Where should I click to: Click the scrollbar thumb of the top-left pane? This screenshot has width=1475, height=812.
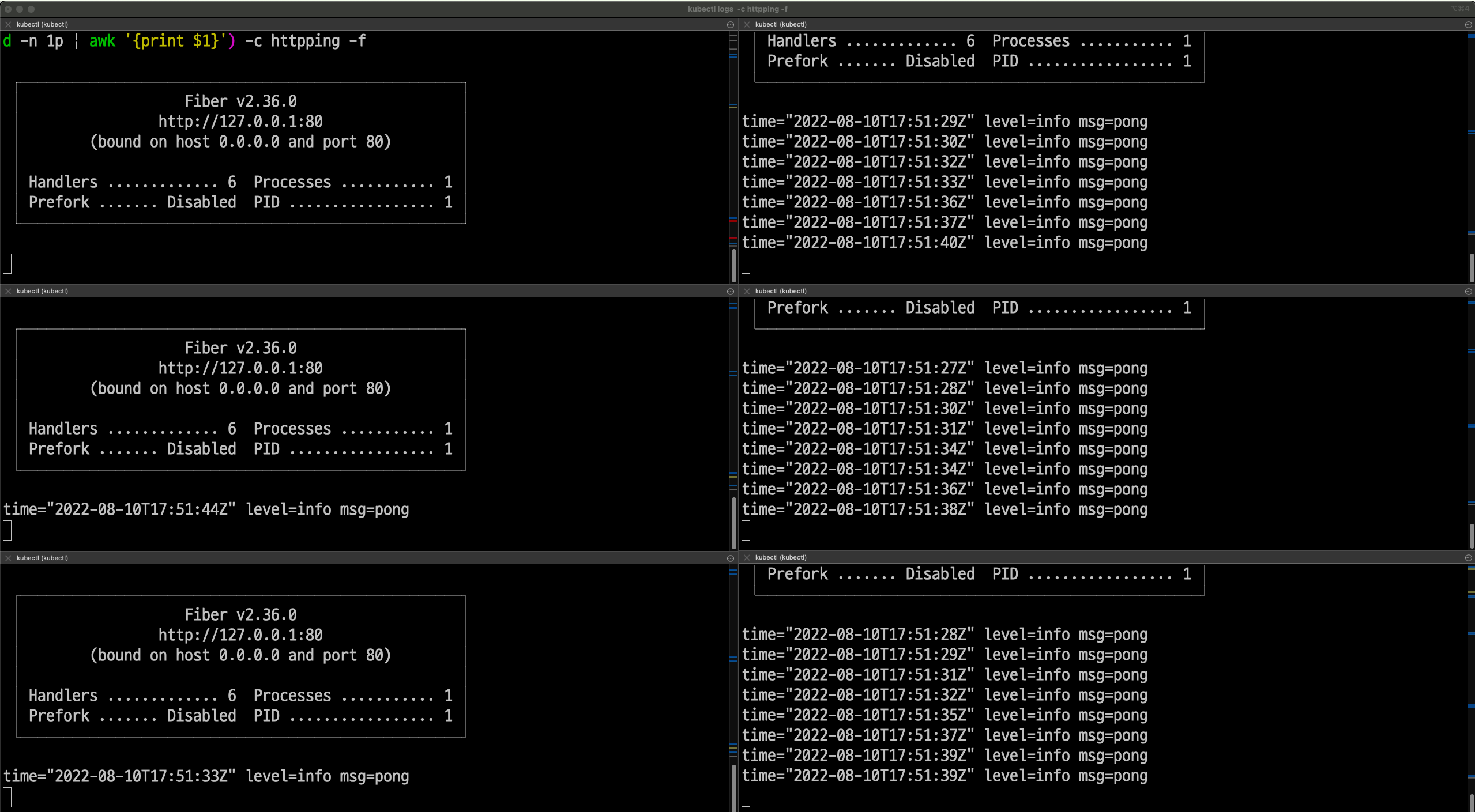pos(733,265)
